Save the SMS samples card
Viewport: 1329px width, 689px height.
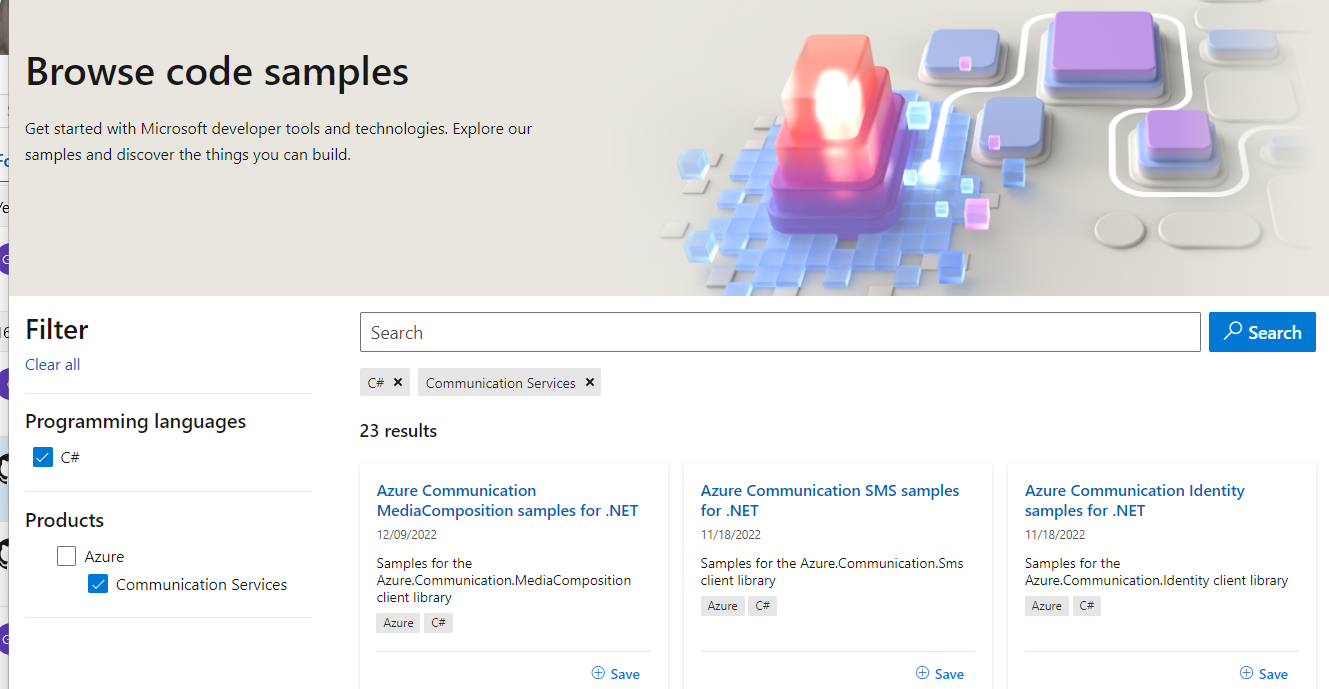click(940, 673)
